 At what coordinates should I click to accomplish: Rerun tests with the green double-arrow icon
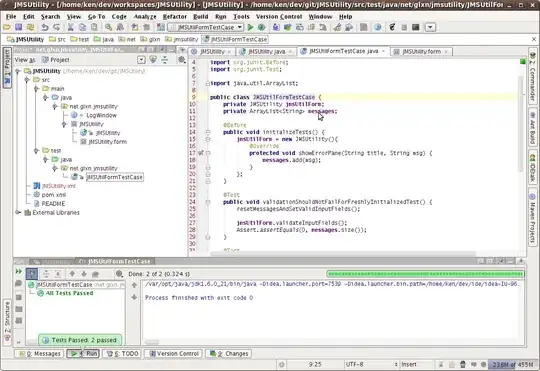tap(19, 271)
